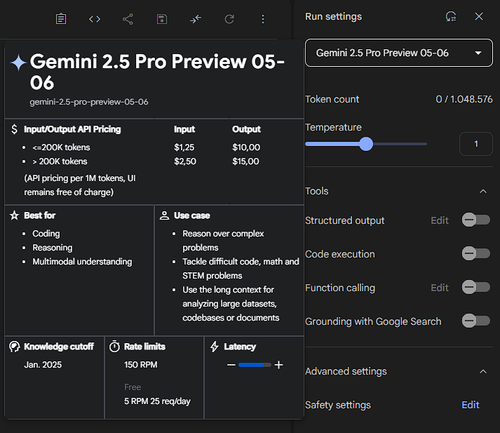This screenshot has width=500, height=433.
Task: Edit Safety settings link
Action: click(x=470, y=405)
